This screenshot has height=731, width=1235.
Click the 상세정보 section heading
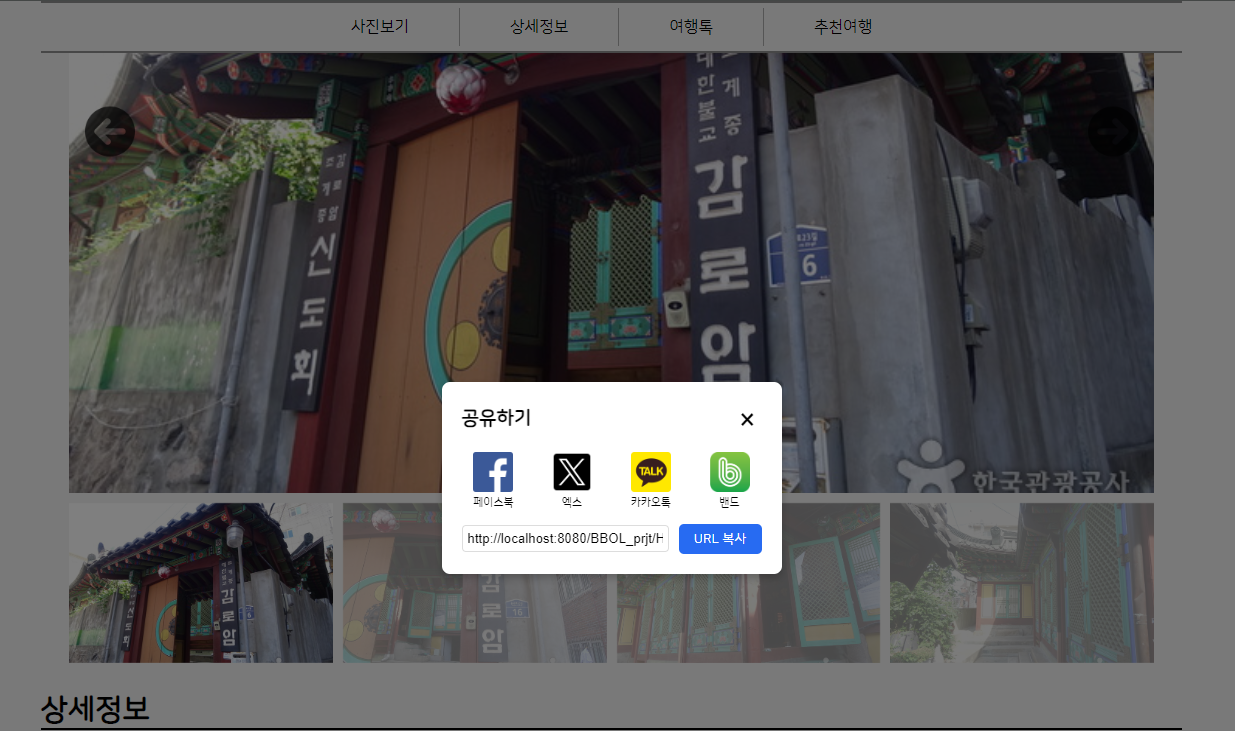[95, 709]
